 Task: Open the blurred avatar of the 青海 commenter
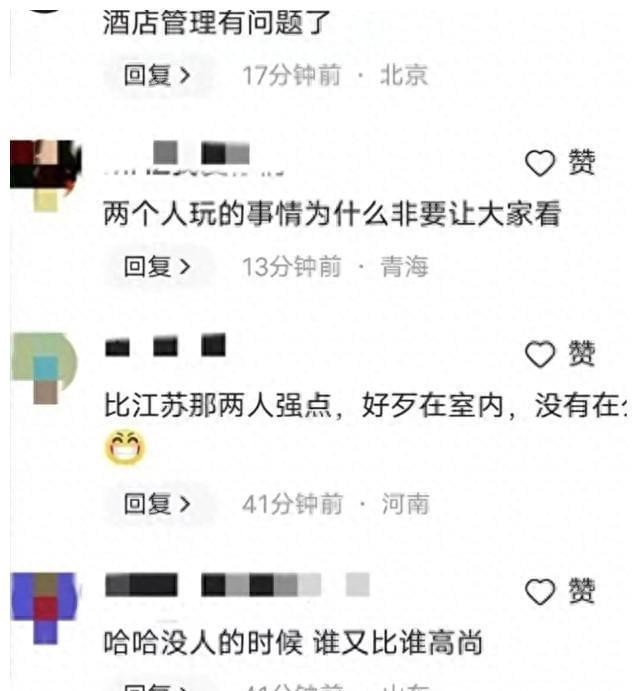click(x=45, y=175)
